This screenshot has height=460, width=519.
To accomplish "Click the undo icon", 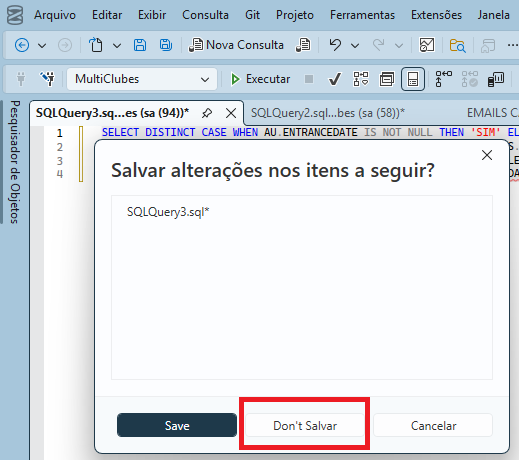I will click(335, 45).
